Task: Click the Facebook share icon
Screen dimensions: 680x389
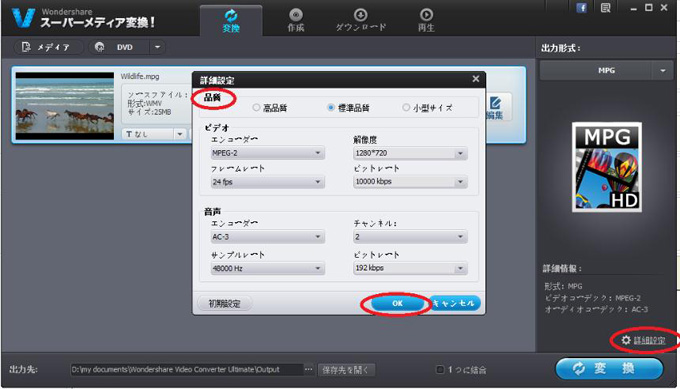Action: coord(581,8)
